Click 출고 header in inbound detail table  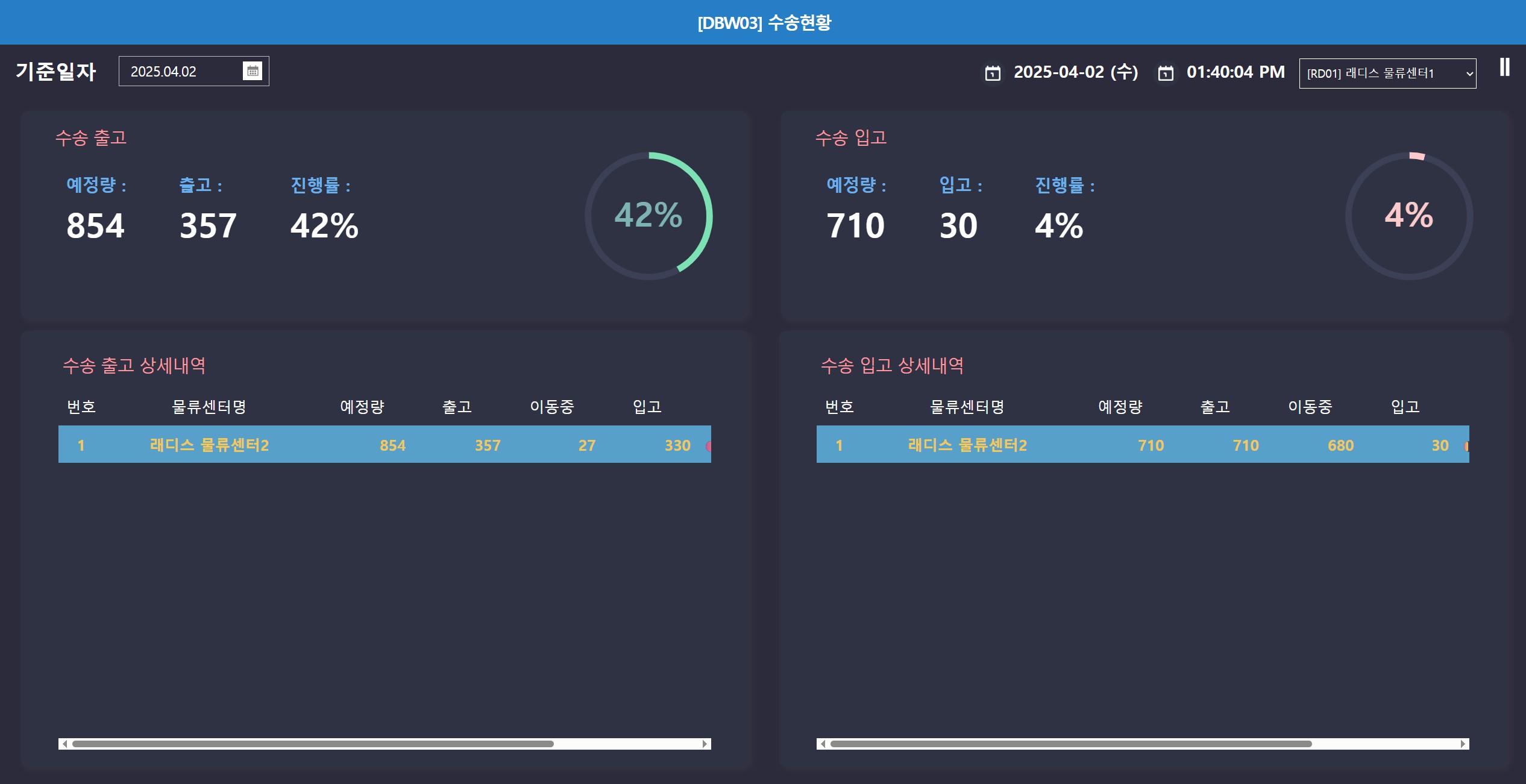(x=1215, y=407)
